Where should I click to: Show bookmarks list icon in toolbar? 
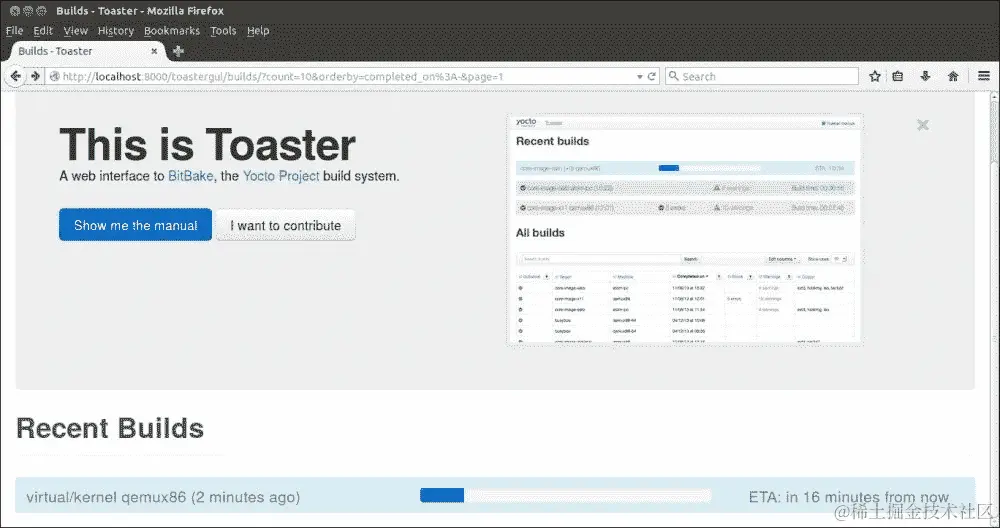[x=898, y=76]
